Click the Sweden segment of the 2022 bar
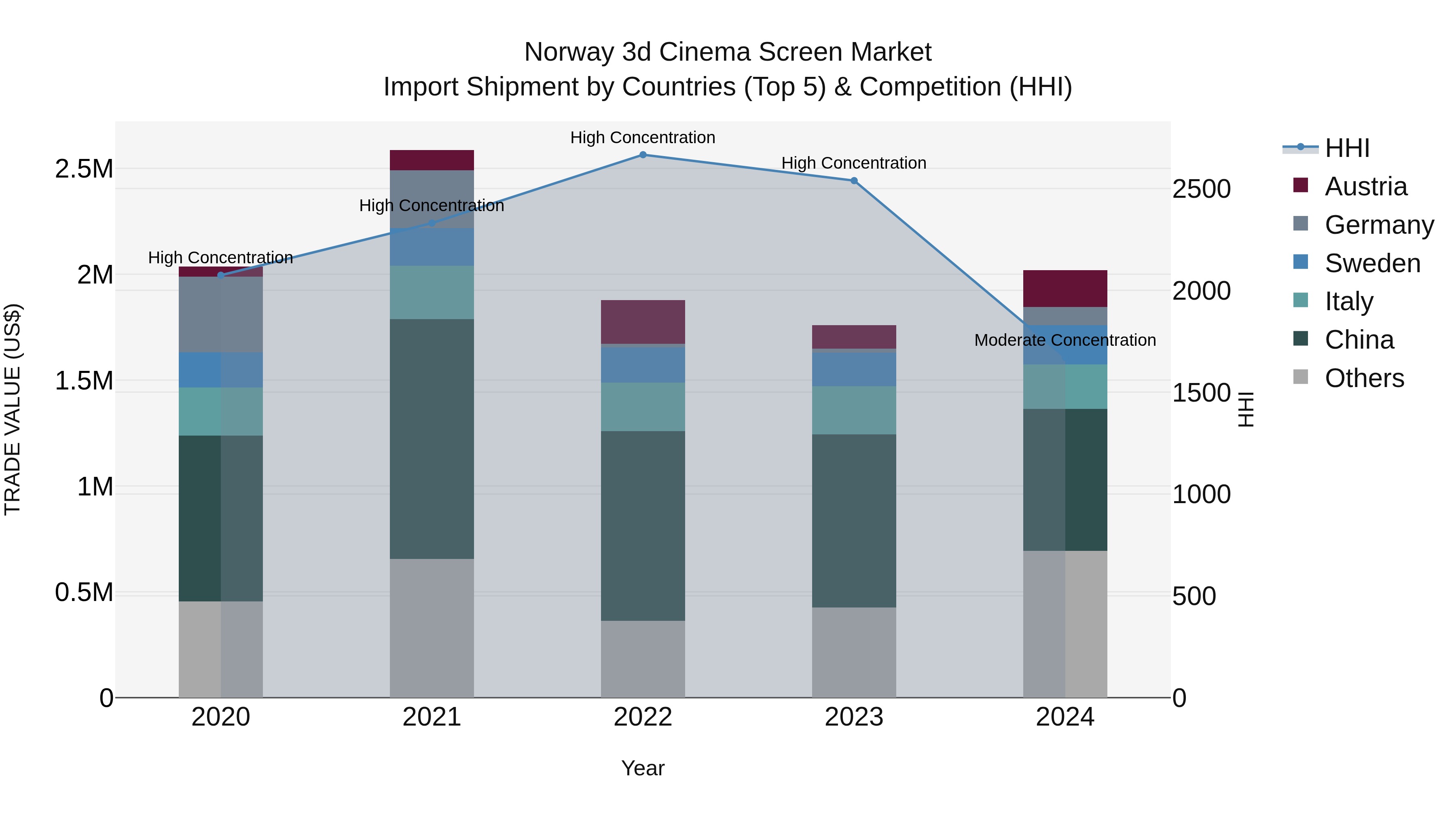The height and width of the screenshot is (819, 1456). coord(643,364)
